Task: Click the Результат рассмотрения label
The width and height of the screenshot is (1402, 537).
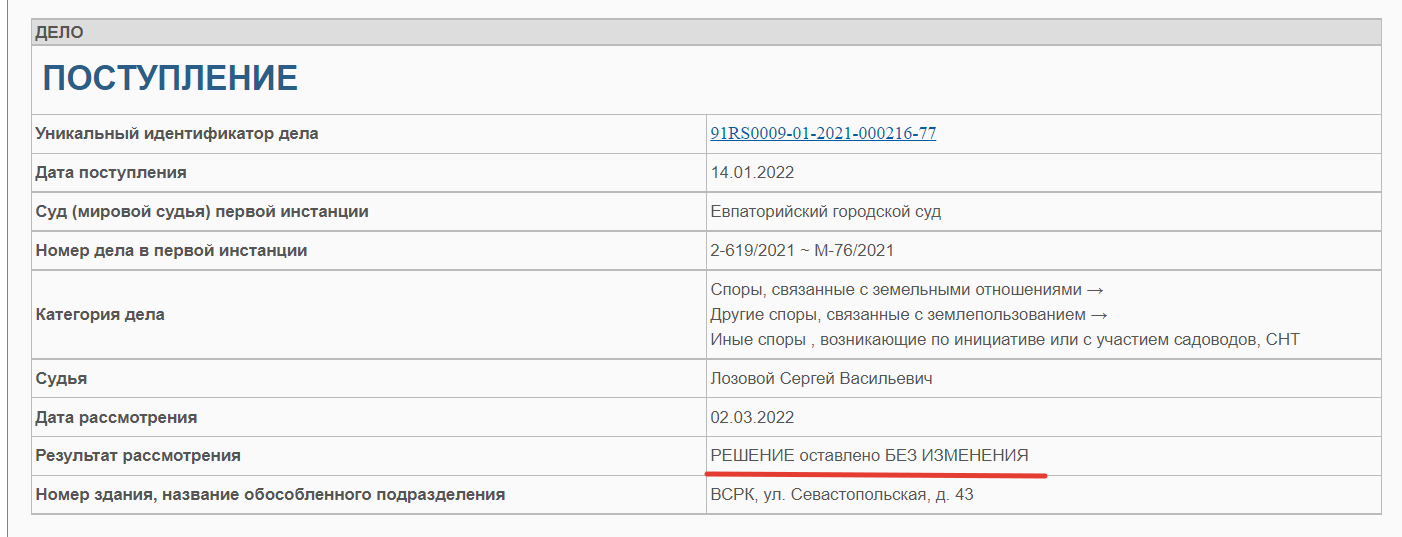Action: tap(138, 456)
